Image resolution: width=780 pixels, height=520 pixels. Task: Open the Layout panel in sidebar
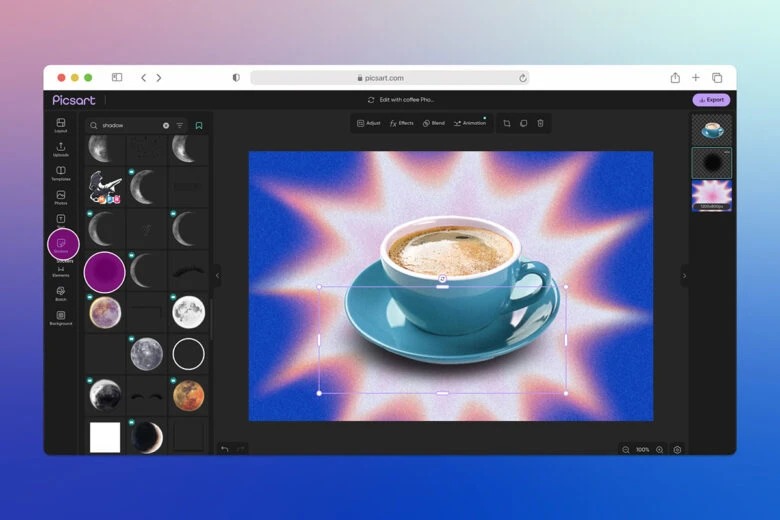pos(61,125)
